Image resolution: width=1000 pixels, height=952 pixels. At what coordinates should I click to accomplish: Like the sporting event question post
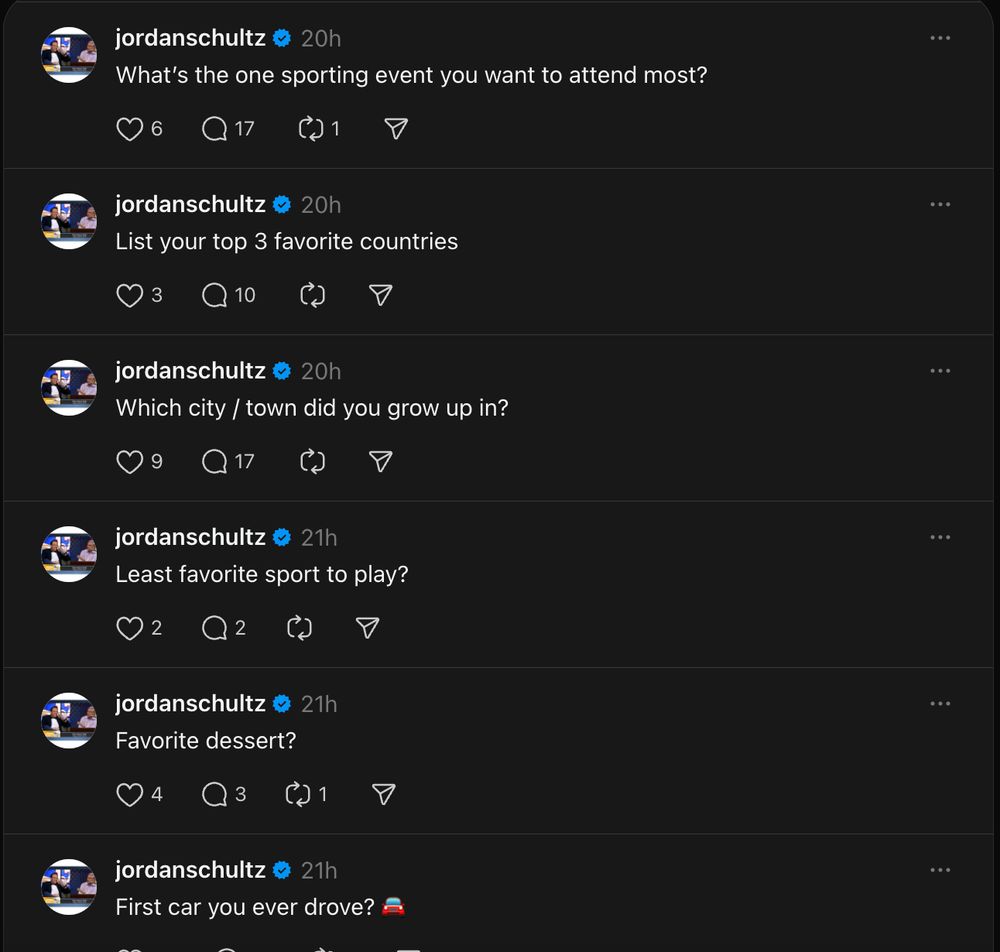(129, 129)
